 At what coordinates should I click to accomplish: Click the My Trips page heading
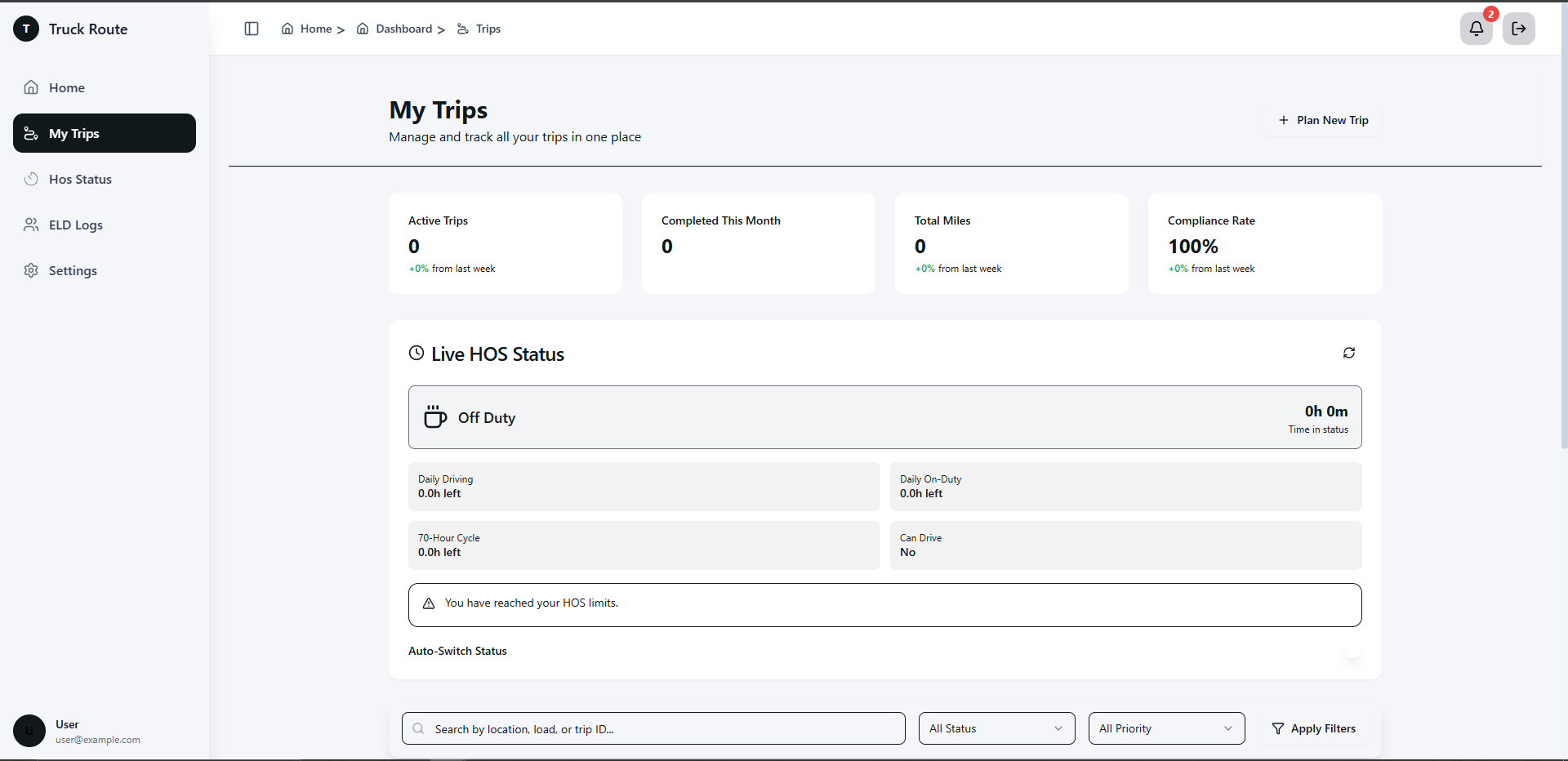pyautogui.click(x=439, y=110)
